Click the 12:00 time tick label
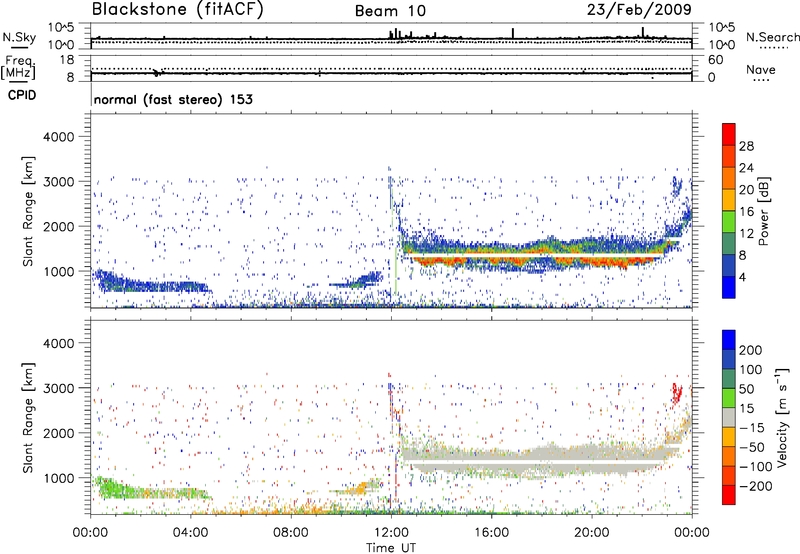The height and width of the screenshot is (554, 800). 391,533
